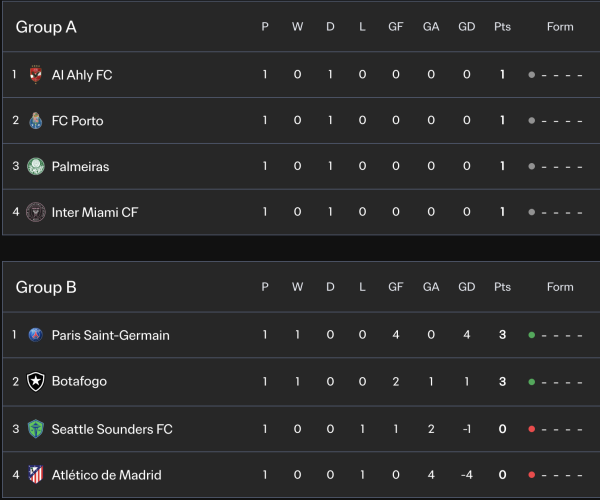Click Atlético de Madrid's red form dot
600x500 pixels.
point(532,475)
